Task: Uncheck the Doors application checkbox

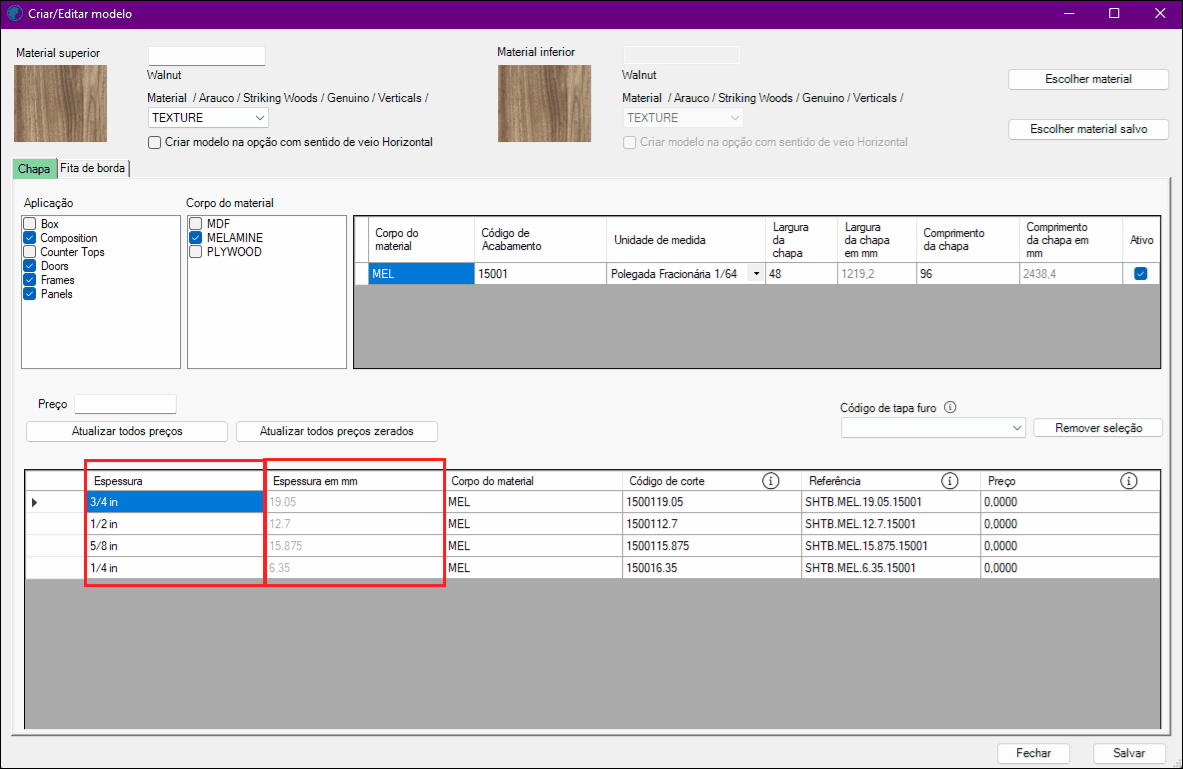Action: pyautogui.click(x=29, y=266)
